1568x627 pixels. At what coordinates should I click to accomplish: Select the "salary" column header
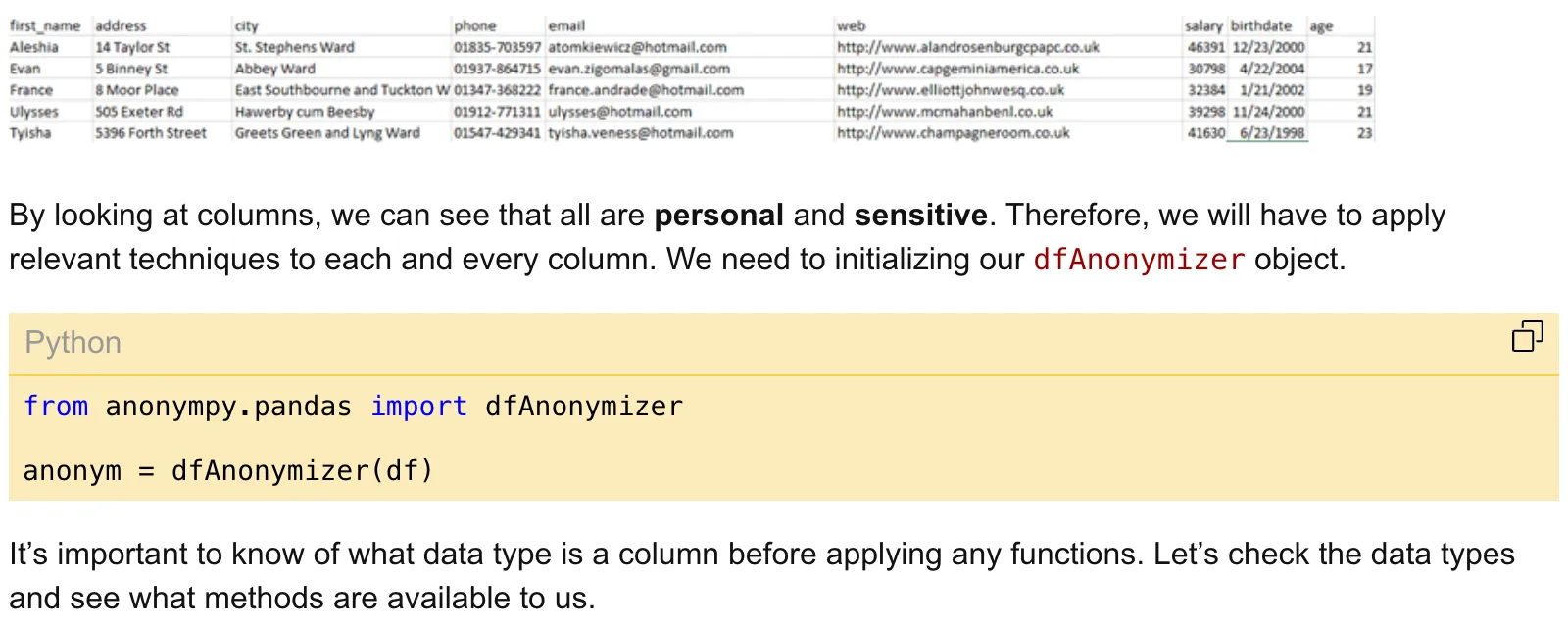click(x=1203, y=25)
